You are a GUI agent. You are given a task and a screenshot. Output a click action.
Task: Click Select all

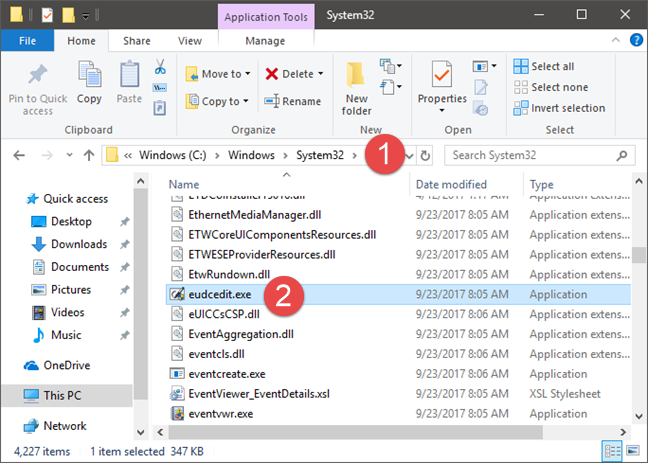tap(544, 66)
